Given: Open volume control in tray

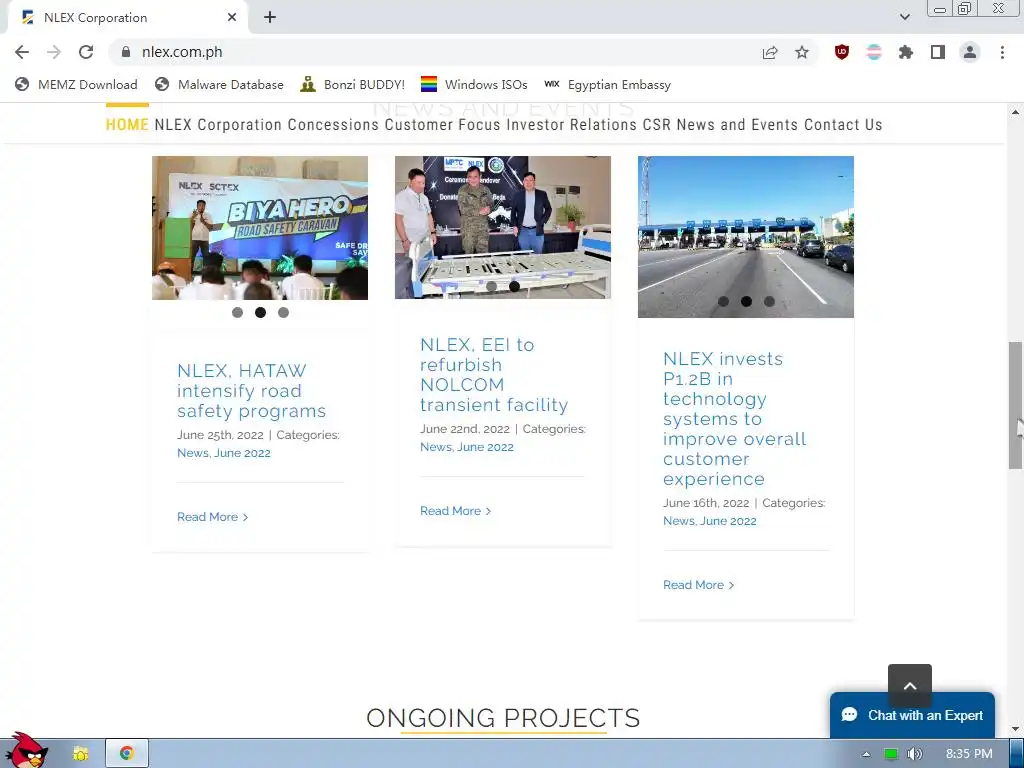Looking at the screenshot, I should click(x=915, y=754).
